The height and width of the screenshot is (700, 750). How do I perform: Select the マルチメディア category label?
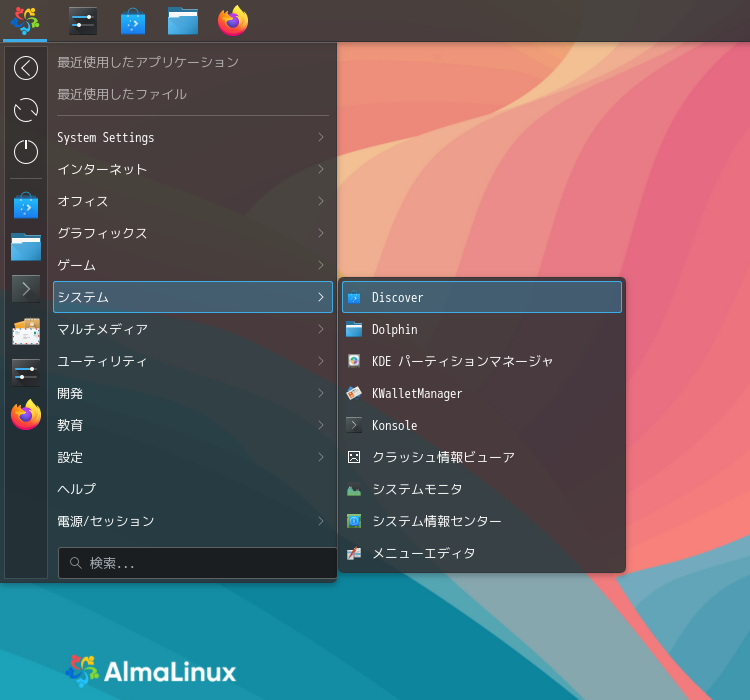[102, 329]
